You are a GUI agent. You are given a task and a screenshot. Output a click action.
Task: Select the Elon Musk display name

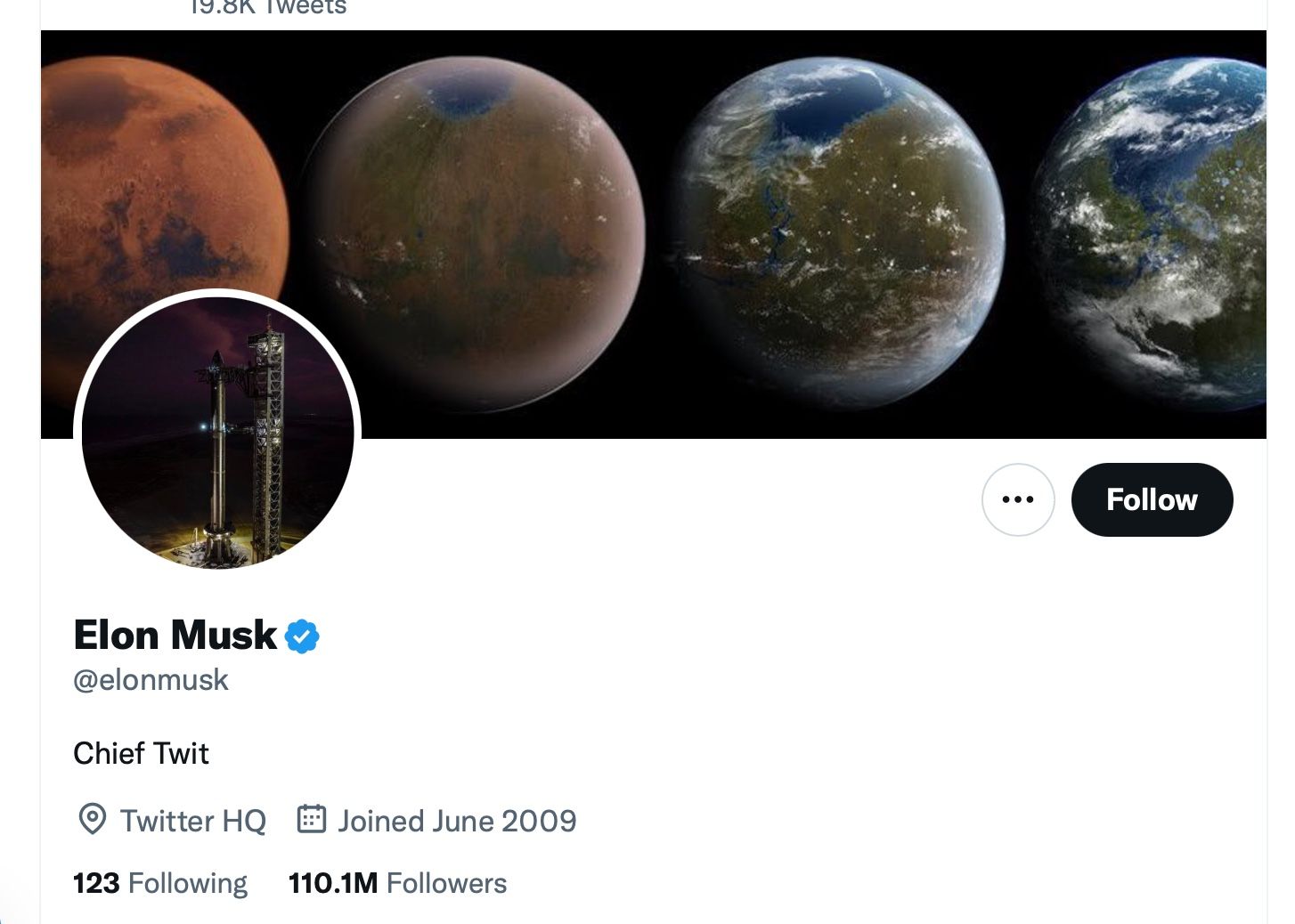175,635
